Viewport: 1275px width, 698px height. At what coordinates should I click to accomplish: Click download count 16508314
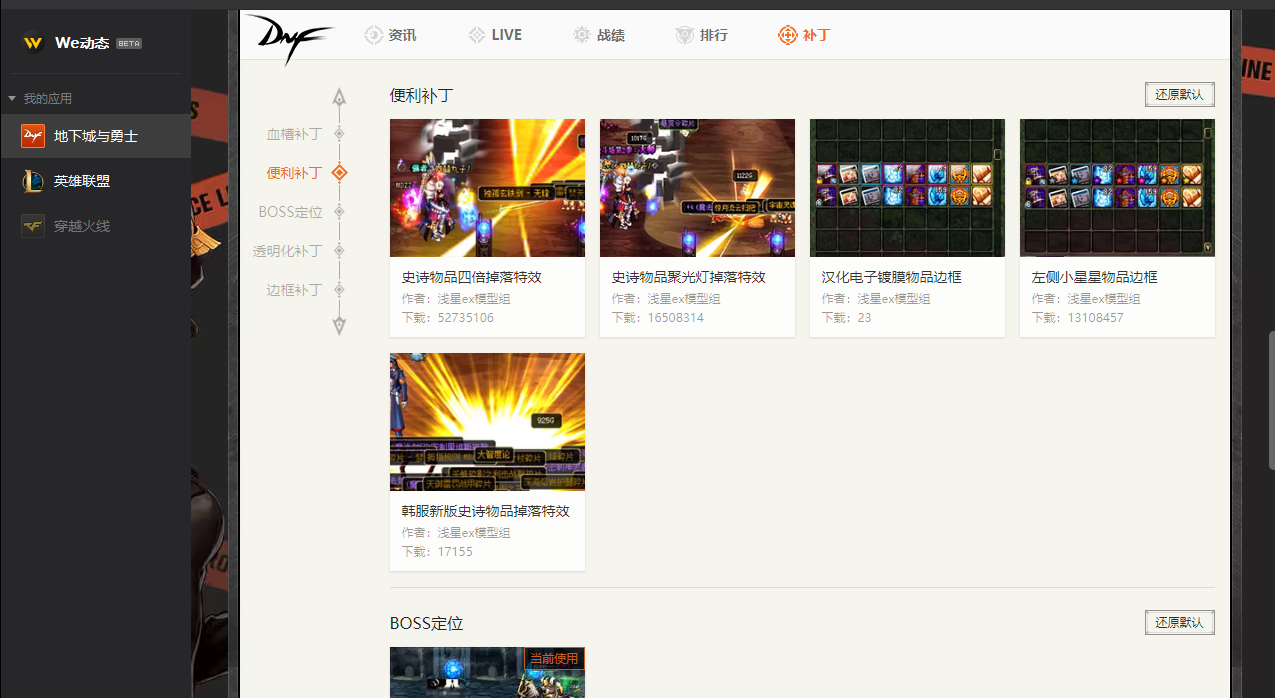(675, 318)
